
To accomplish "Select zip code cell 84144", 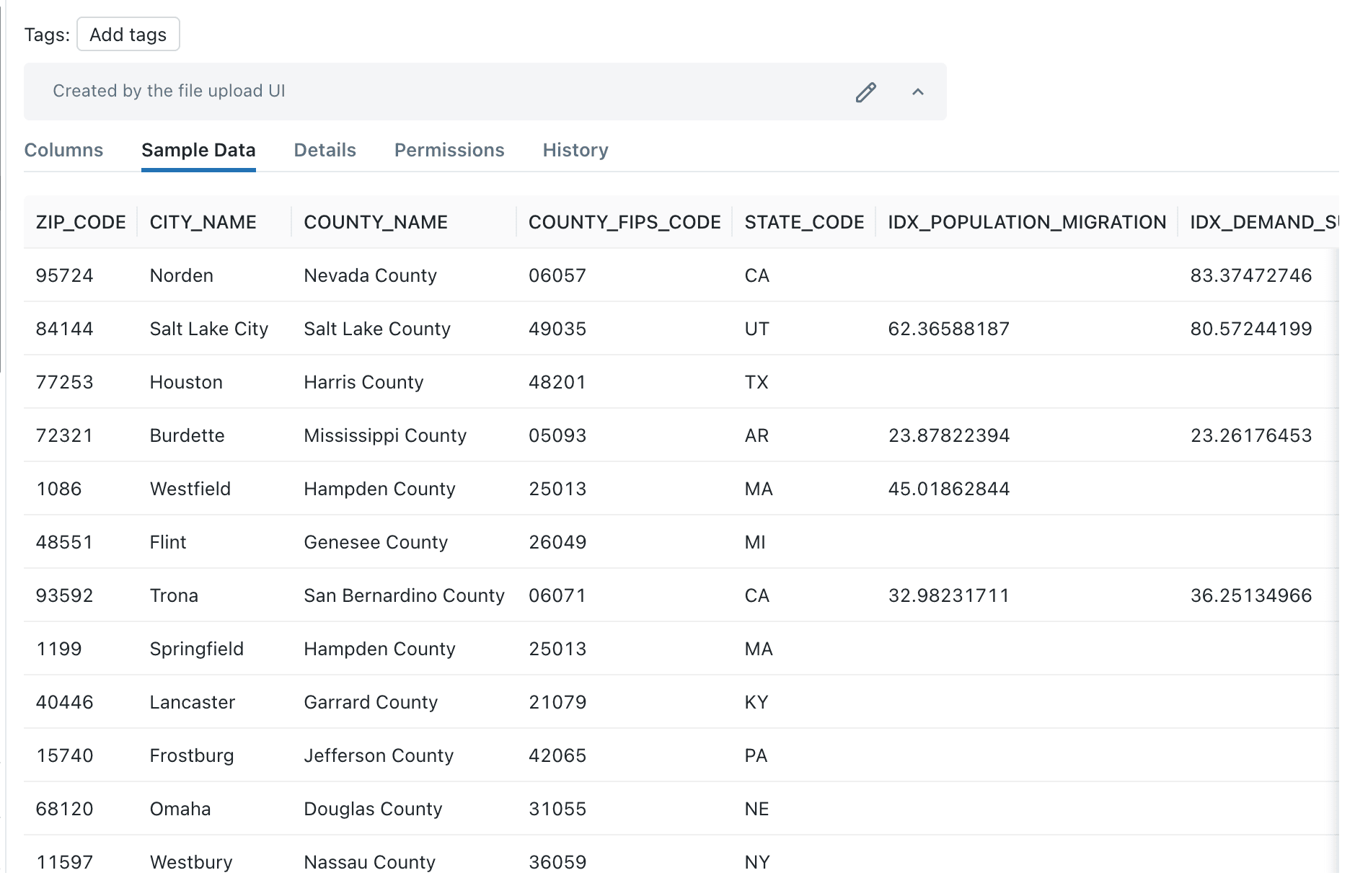I will click(65, 329).
